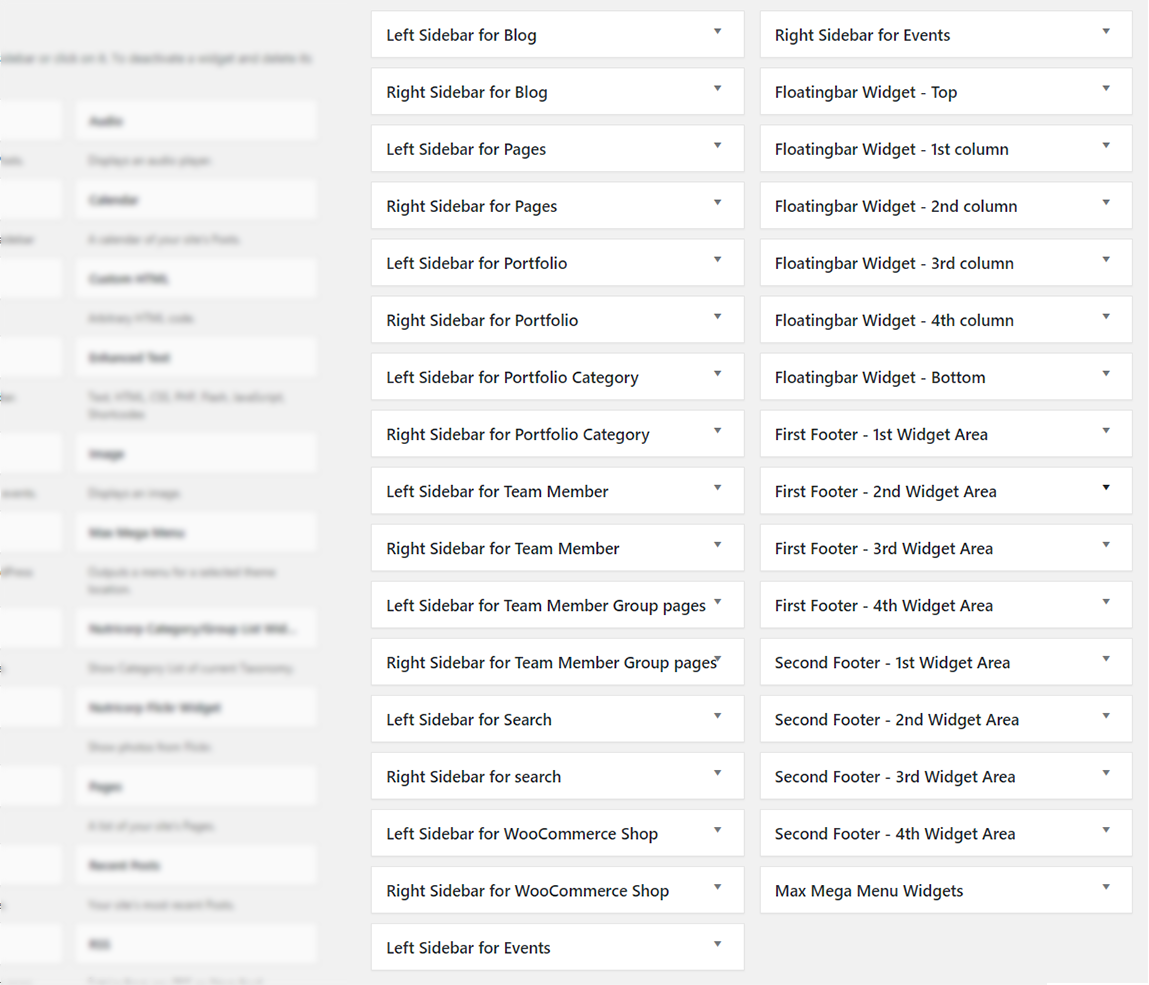This screenshot has height=985, width=1149.
Task: Select the Left Sidebar for WooCommerce Shop title
Action: [x=522, y=834]
